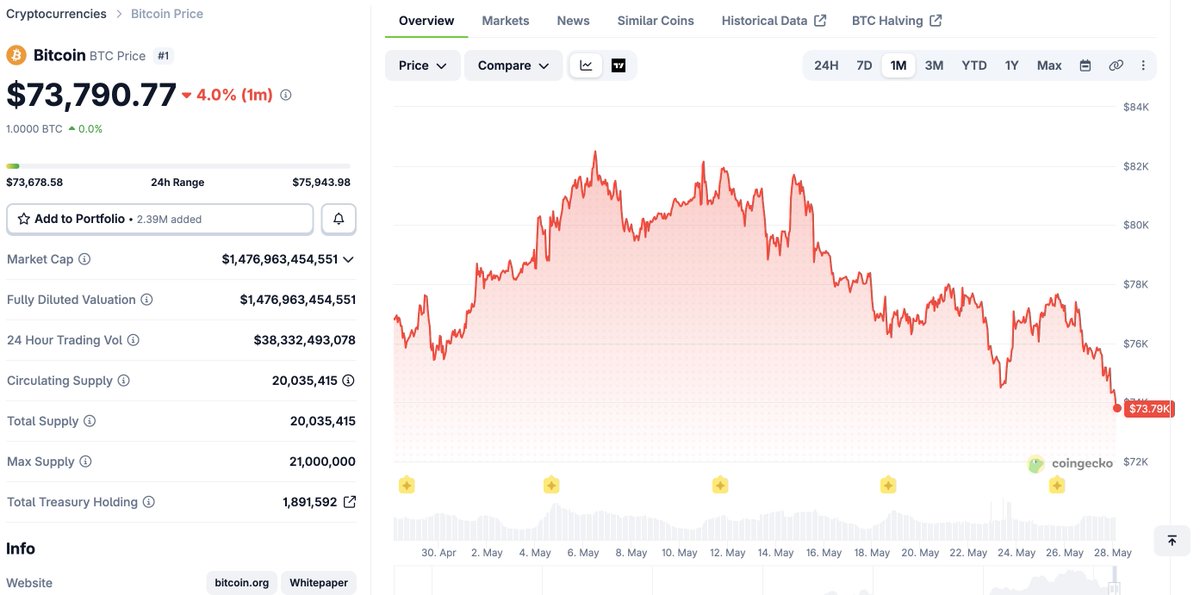This screenshot has height=595, width=1200.
Task: Open the BTC Halving tab
Action: pos(896,20)
